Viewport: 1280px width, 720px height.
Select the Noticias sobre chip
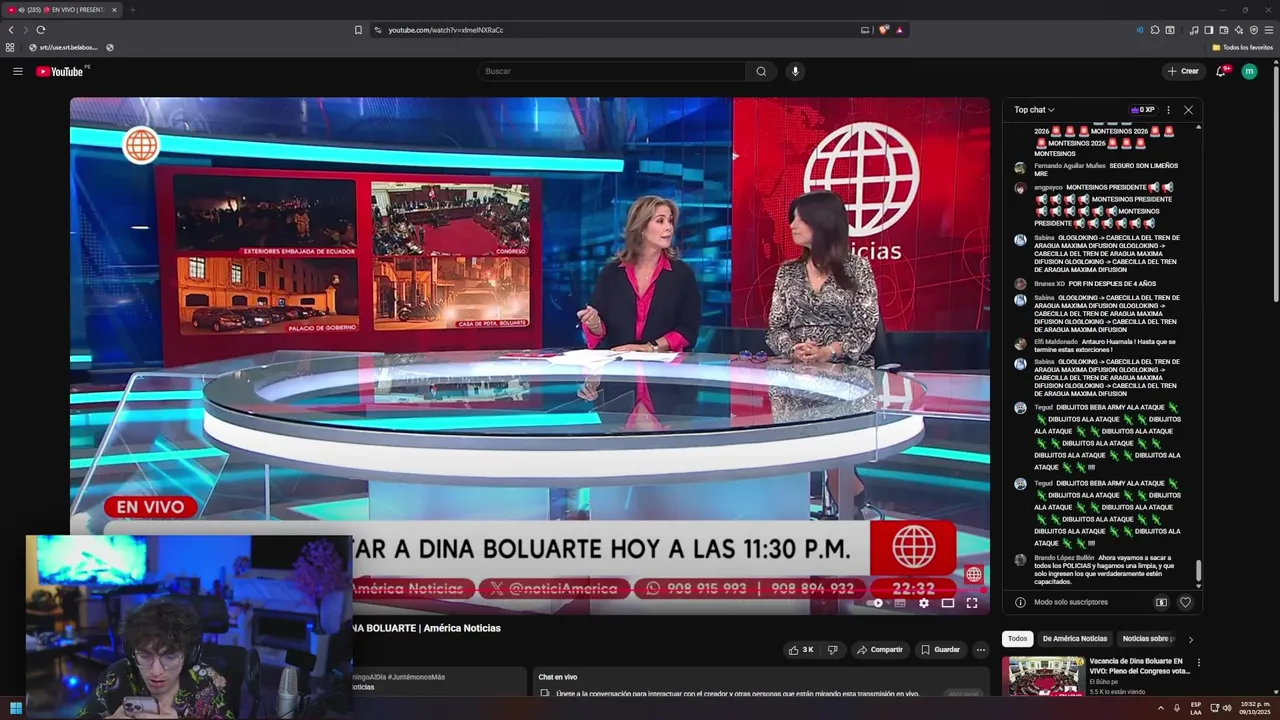(x=1148, y=639)
